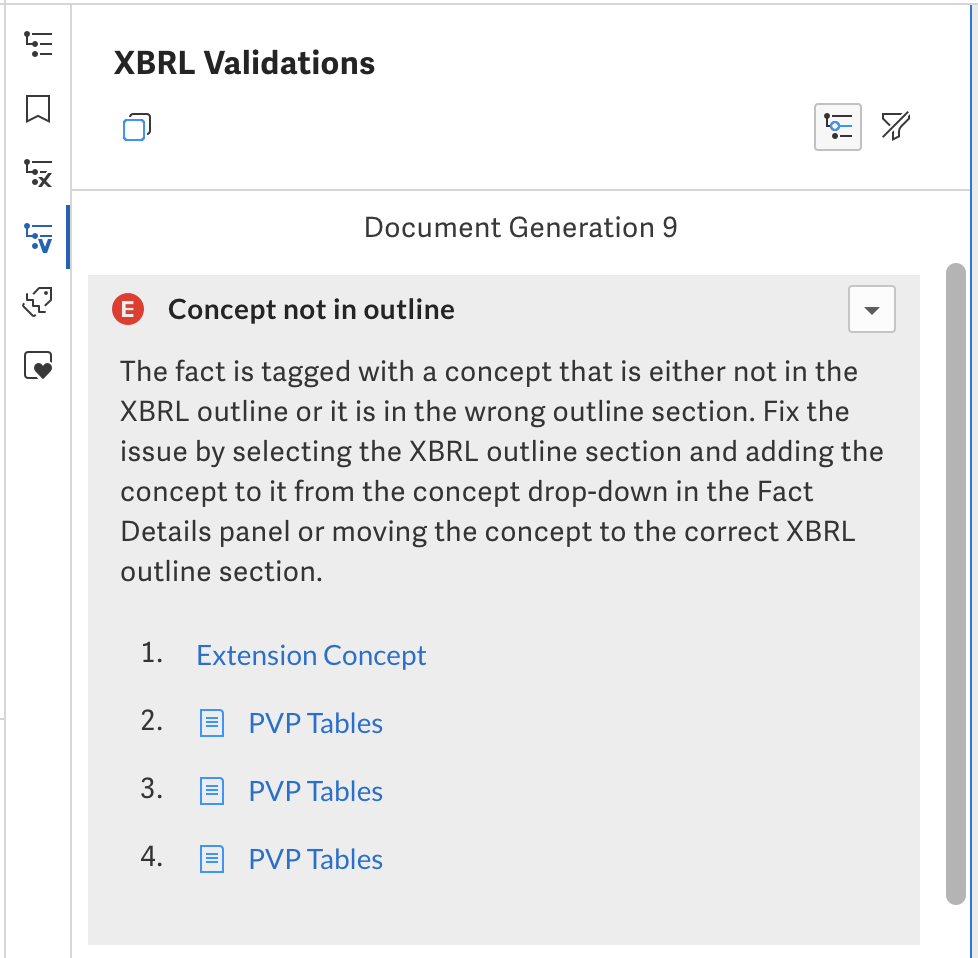The width and height of the screenshot is (978, 958).
Task: Open the suppressed validations panel
Action: pyautogui.click(x=38, y=174)
